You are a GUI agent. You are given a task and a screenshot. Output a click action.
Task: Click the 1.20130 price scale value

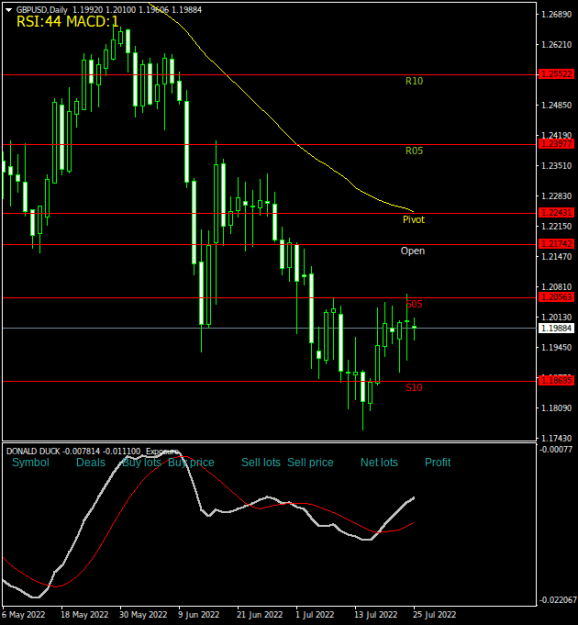point(556,317)
